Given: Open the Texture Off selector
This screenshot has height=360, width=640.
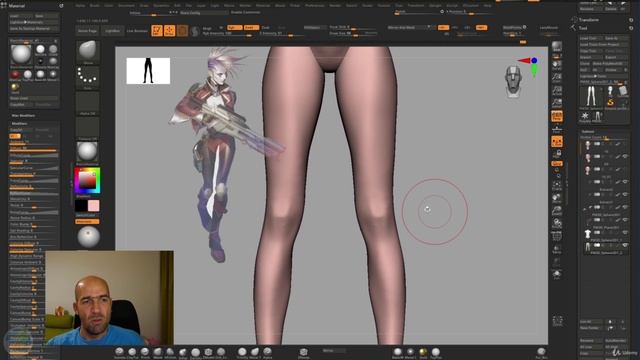Looking at the screenshot, I should click(87, 128).
